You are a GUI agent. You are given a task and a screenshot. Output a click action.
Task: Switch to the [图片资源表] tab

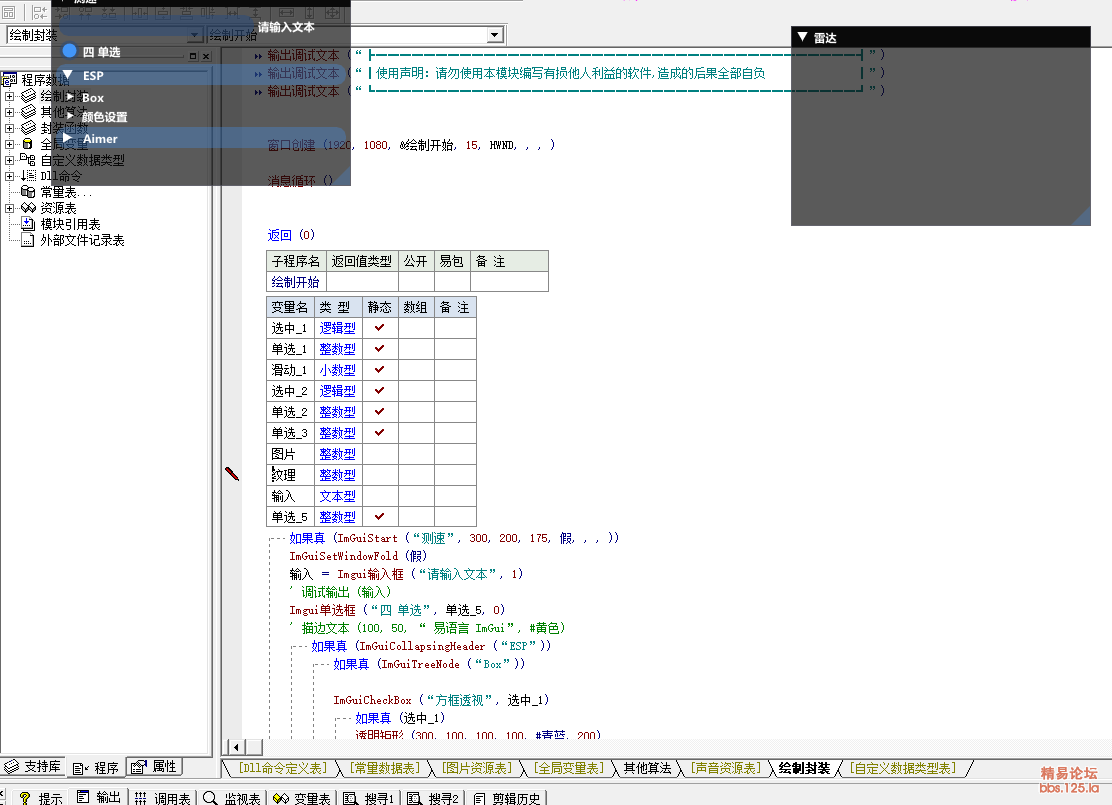coord(477,768)
